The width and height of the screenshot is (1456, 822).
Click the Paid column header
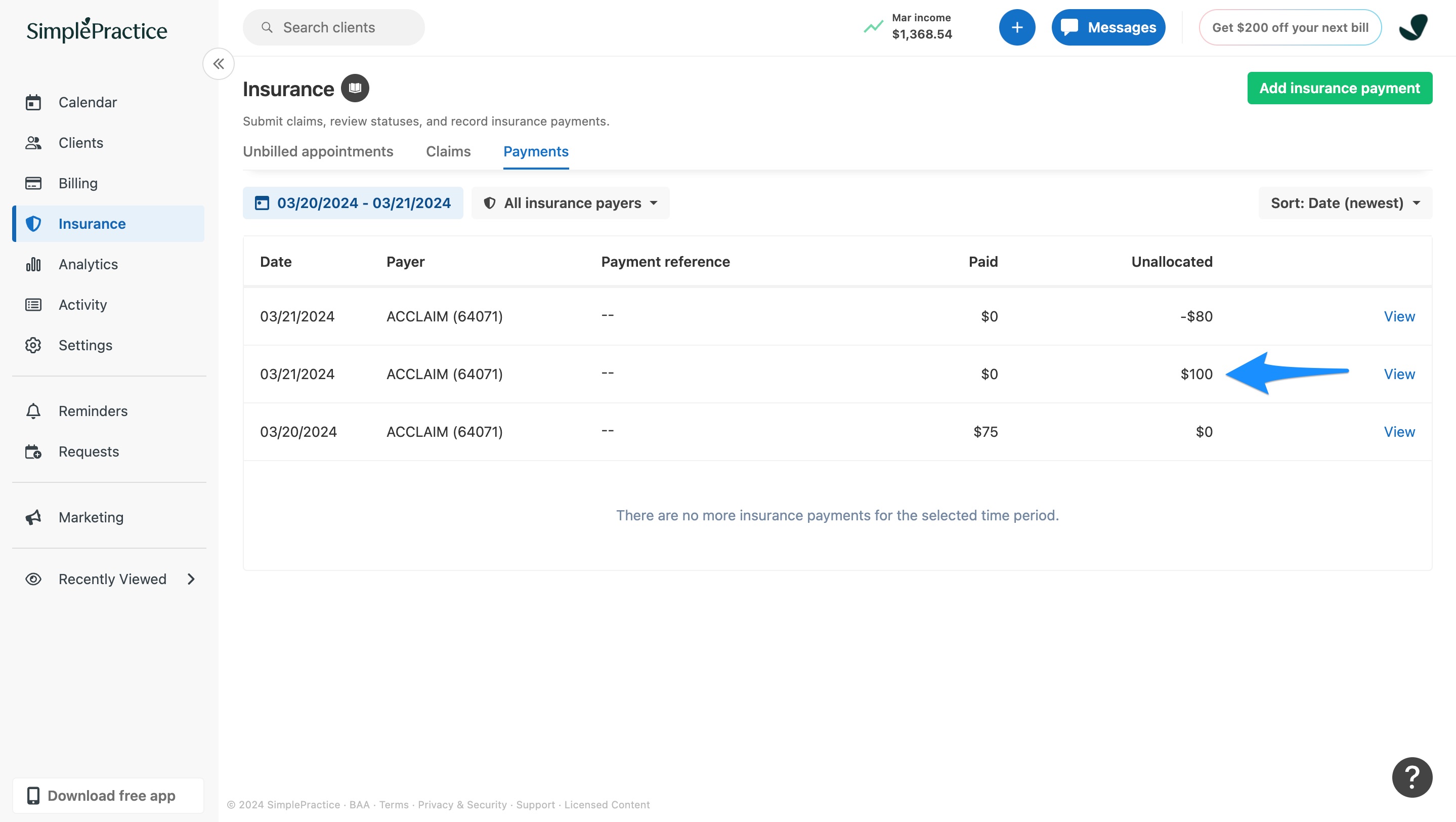click(983, 262)
